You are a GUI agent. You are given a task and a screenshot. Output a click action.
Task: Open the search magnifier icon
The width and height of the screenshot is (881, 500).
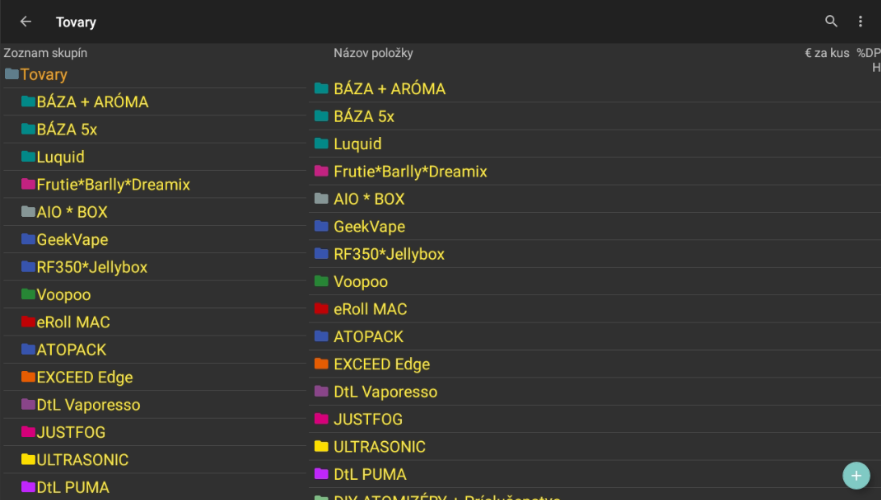[831, 22]
